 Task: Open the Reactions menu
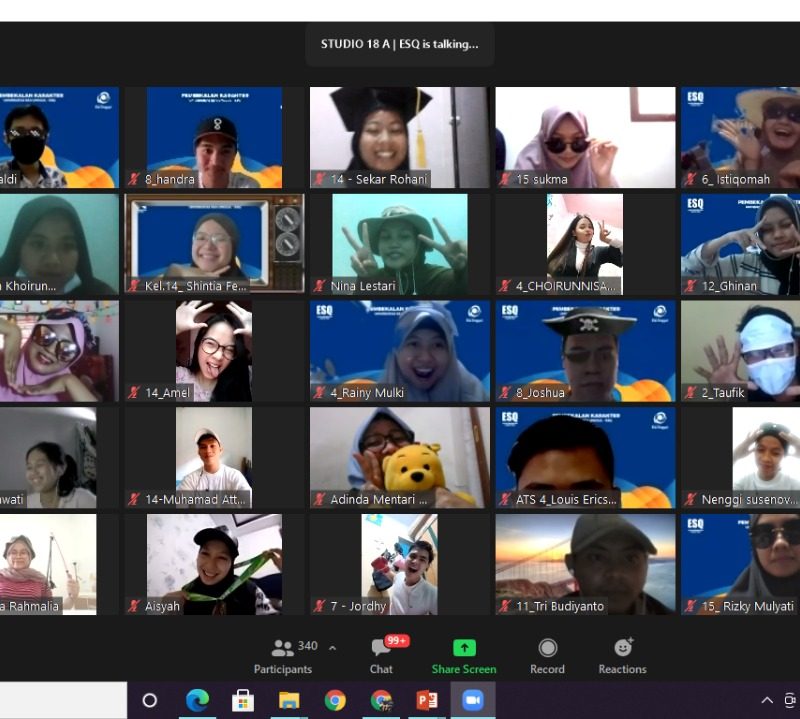click(623, 656)
